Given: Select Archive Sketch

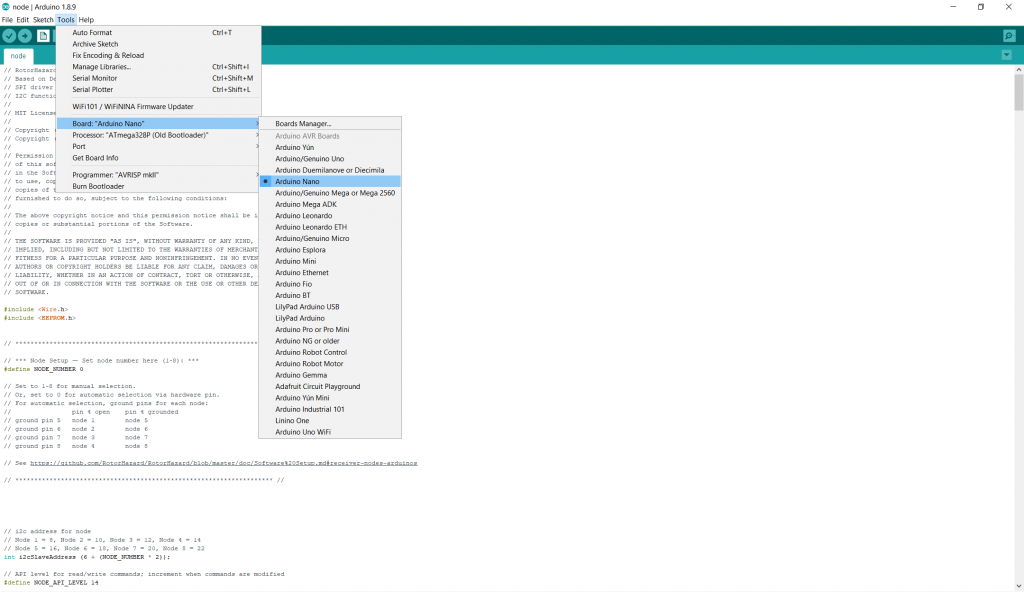Looking at the screenshot, I should 159,44.
